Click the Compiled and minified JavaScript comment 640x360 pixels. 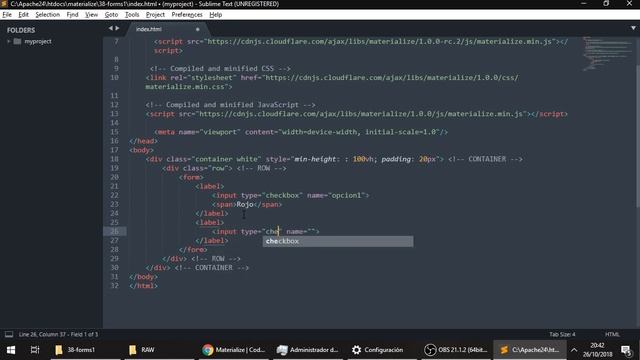point(231,105)
